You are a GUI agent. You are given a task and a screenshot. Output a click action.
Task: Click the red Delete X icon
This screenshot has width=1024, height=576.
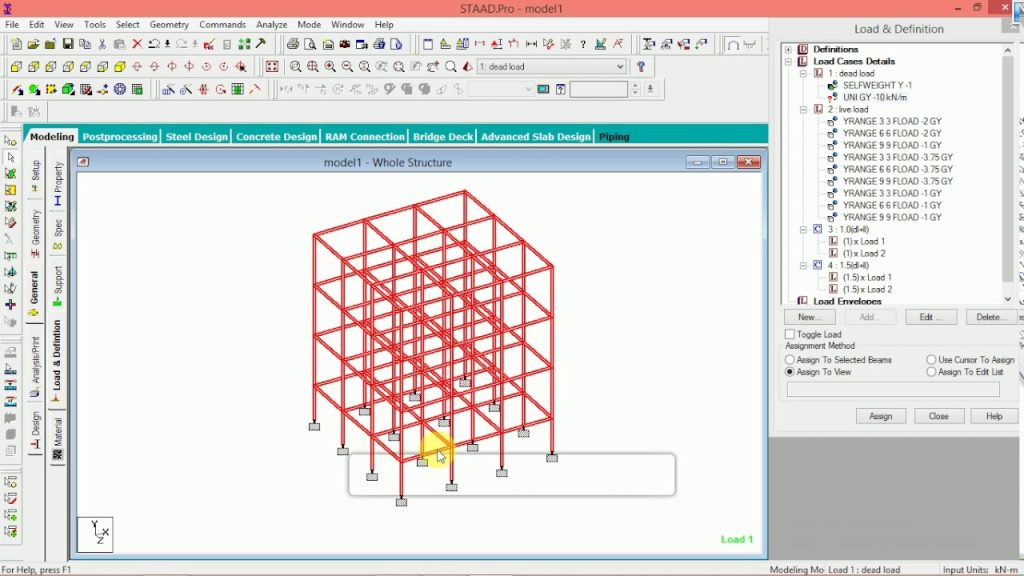click(x=137, y=44)
